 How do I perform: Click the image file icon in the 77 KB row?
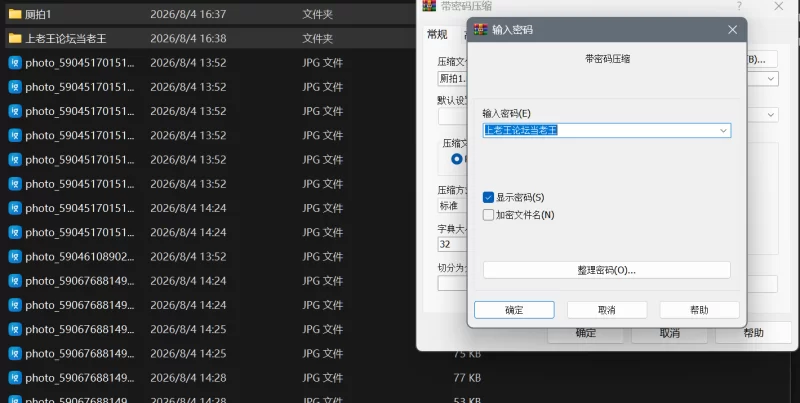click(x=15, y=378)
